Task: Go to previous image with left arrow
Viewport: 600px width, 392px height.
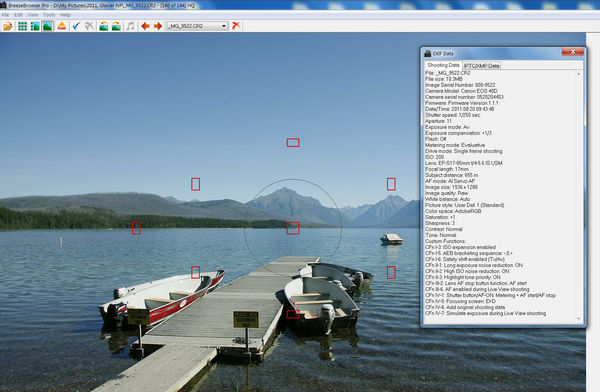Action: [145, 26]
